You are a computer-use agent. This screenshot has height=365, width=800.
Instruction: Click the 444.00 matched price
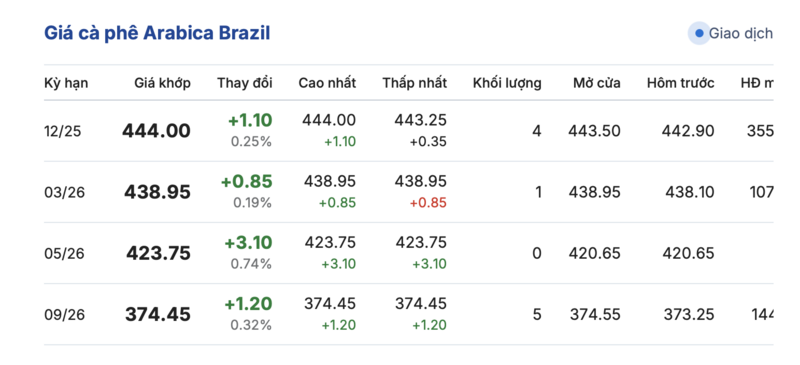coord(156,131)
